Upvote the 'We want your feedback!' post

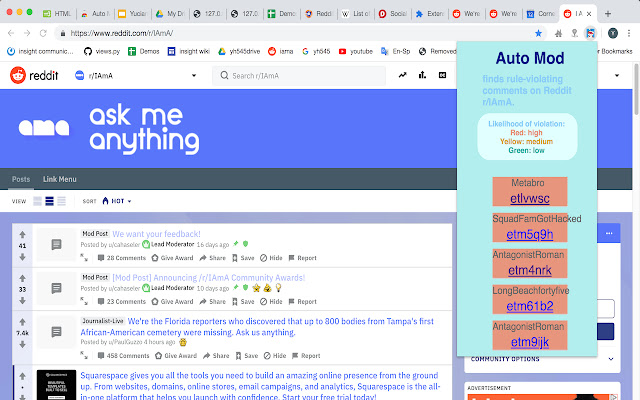coord(22,234)
